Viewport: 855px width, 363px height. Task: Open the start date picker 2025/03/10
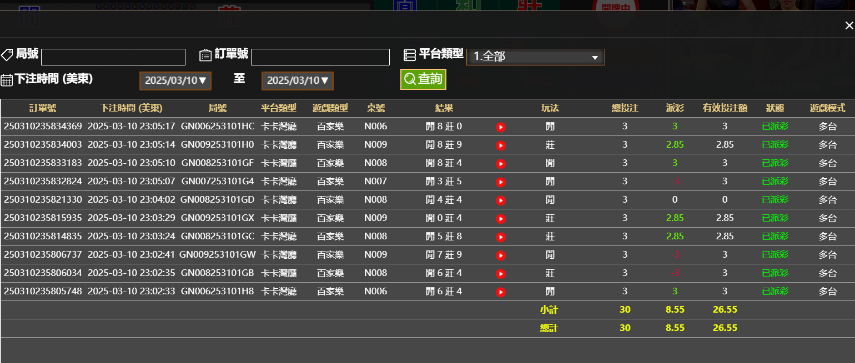click(x=176, y=81)
